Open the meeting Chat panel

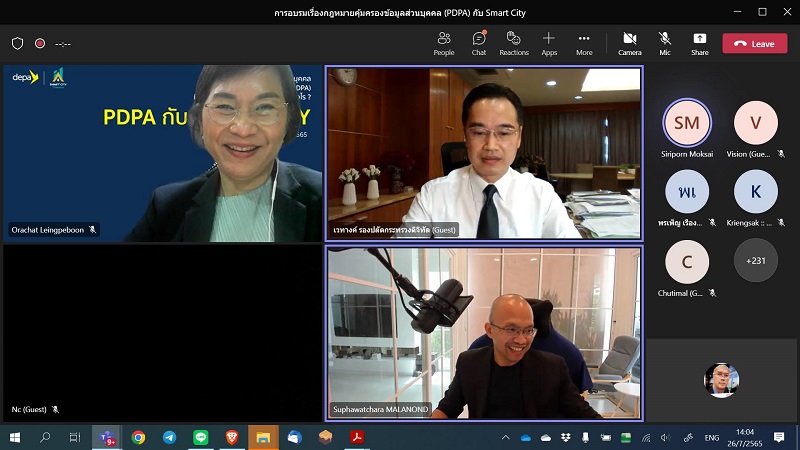pos(479,43)
